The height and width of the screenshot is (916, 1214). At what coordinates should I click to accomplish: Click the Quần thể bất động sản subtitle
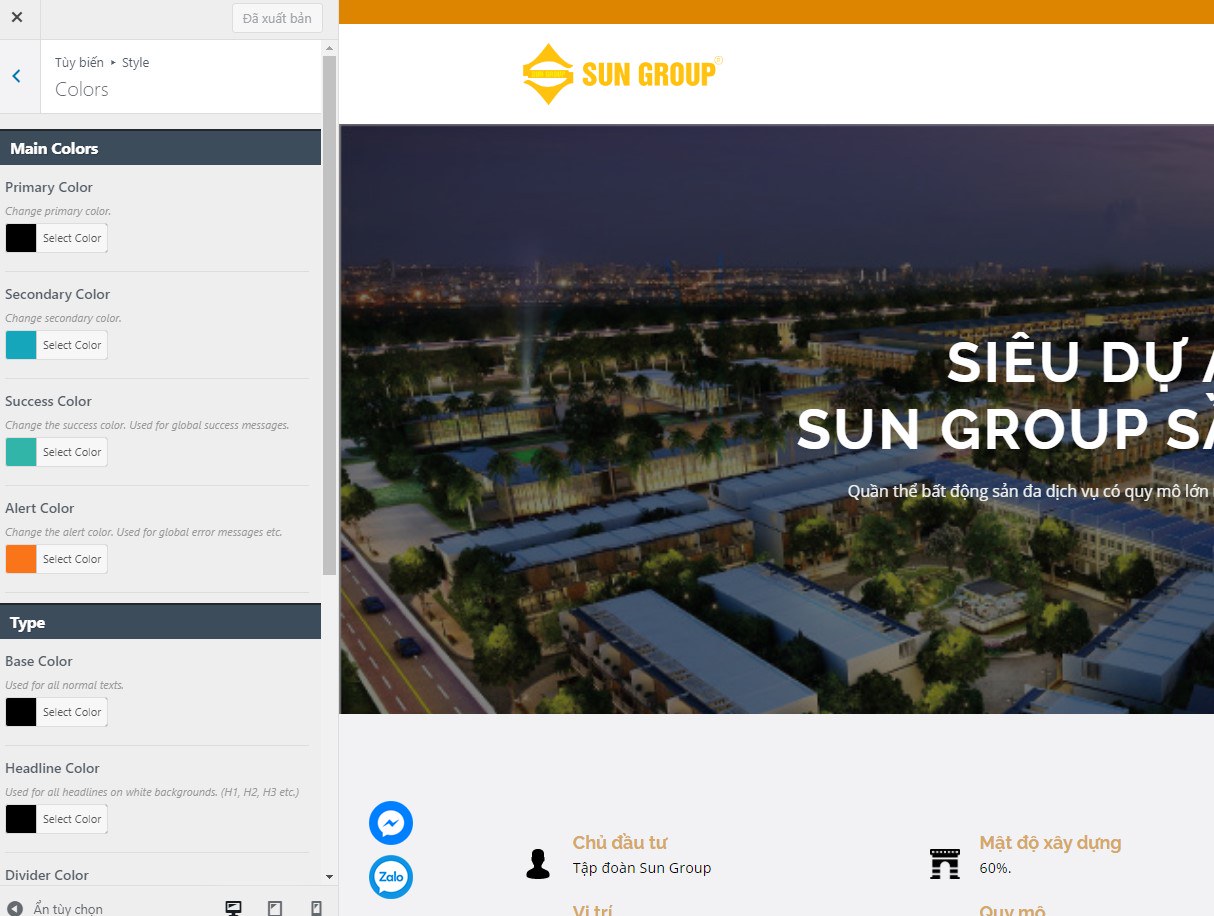(1029, 491)
